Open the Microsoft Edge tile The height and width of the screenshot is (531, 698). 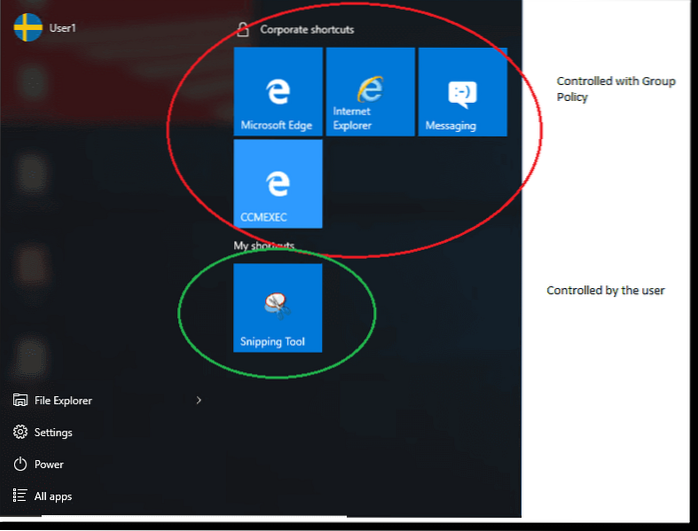click(x=278, y=92)
